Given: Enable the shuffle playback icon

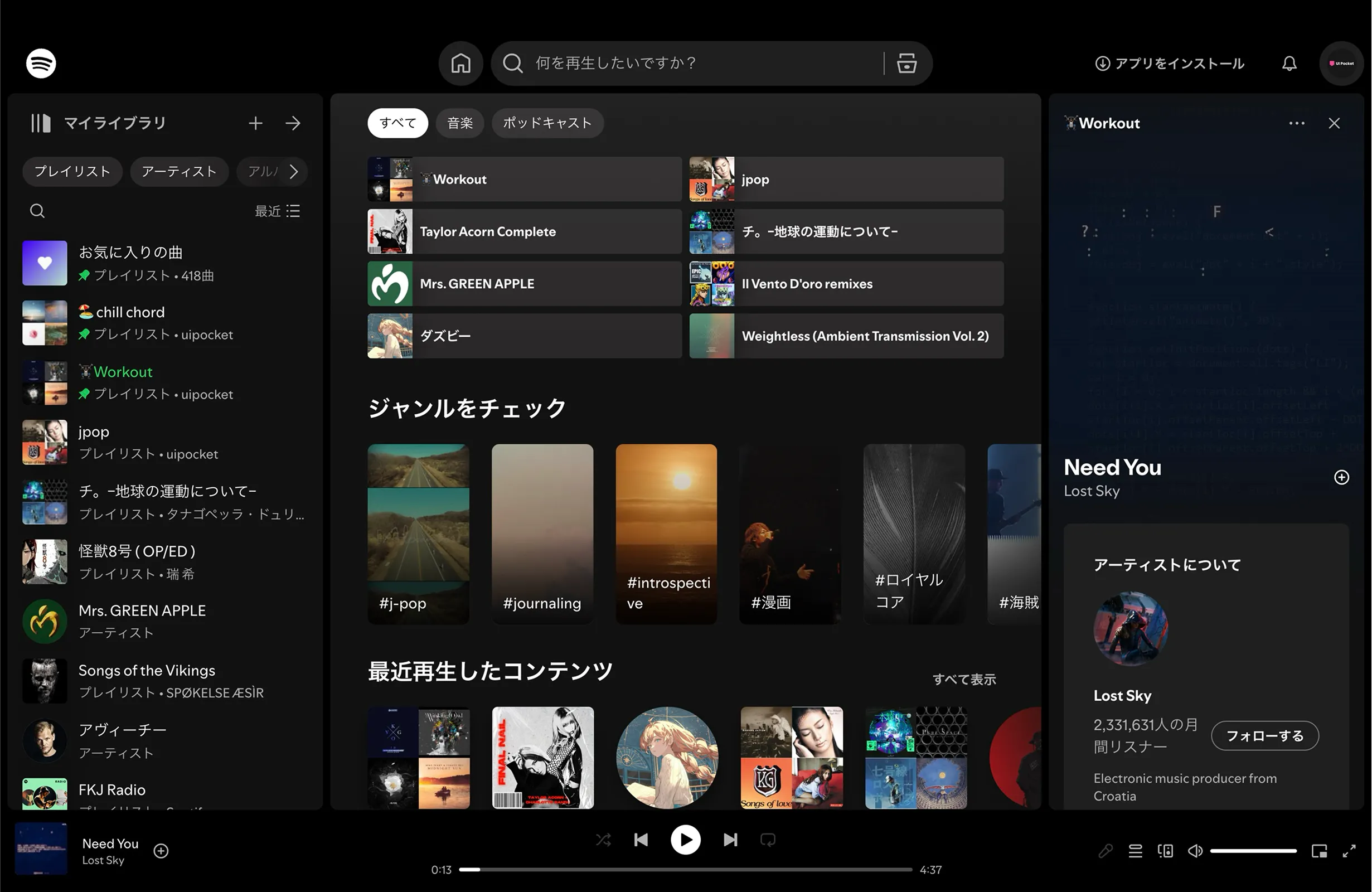Looking at the screenshot, I should pos(604,840).
